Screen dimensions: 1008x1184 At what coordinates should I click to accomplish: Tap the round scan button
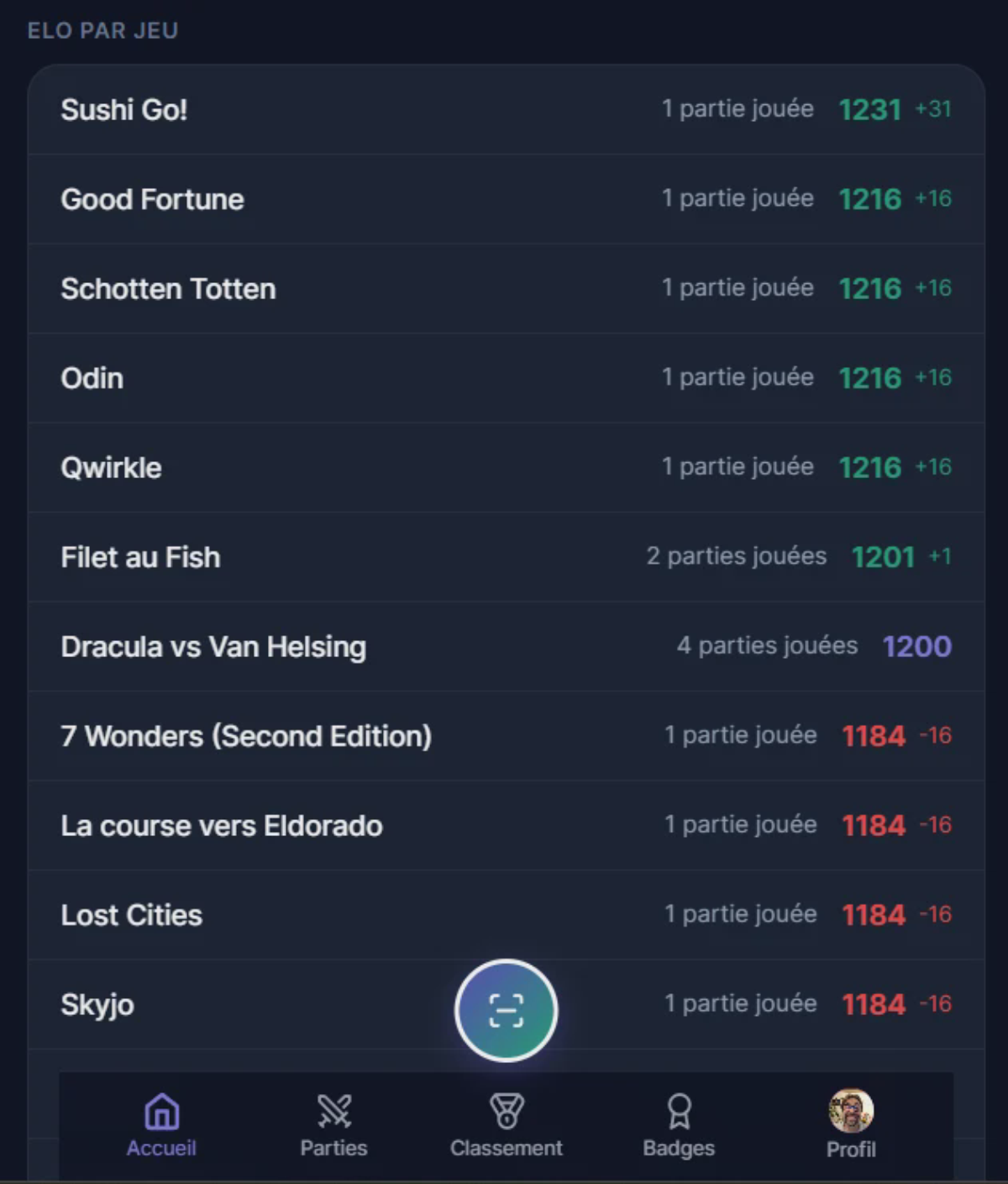(x=506, y=1011)
